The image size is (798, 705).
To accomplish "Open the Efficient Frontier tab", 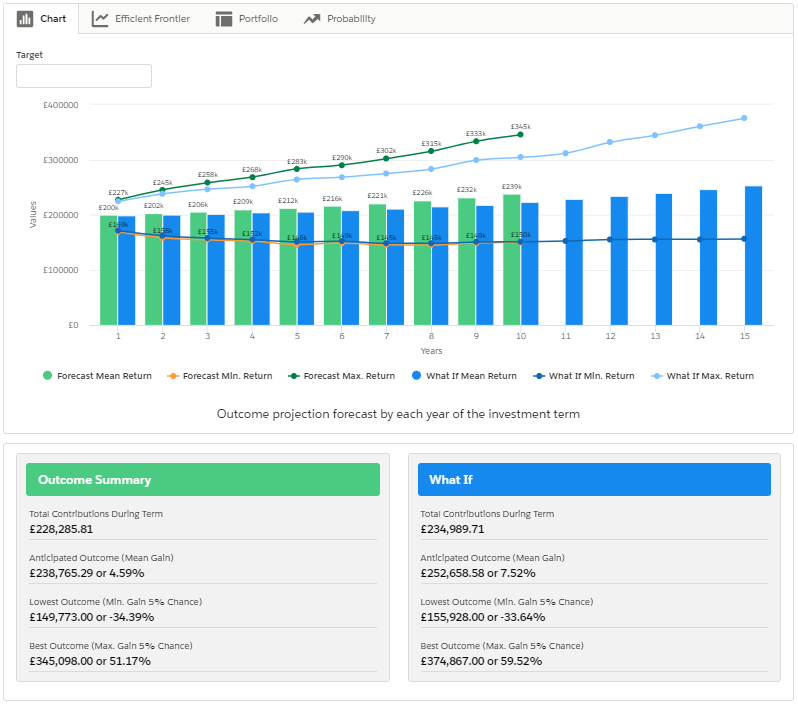I will click(x=140, y=19).
